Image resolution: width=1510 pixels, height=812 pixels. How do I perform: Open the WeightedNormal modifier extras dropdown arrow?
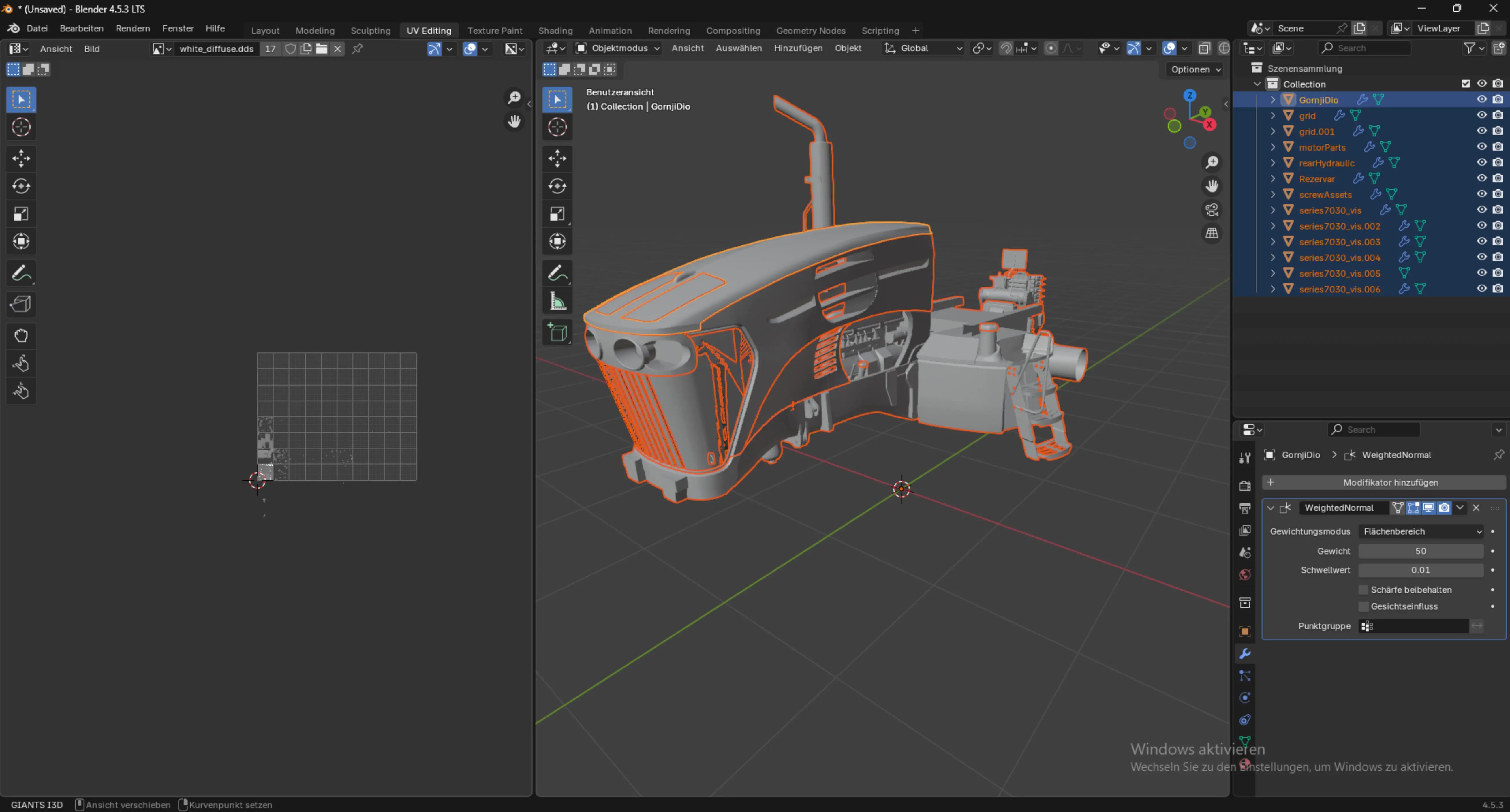click(x=1460, y=508)
